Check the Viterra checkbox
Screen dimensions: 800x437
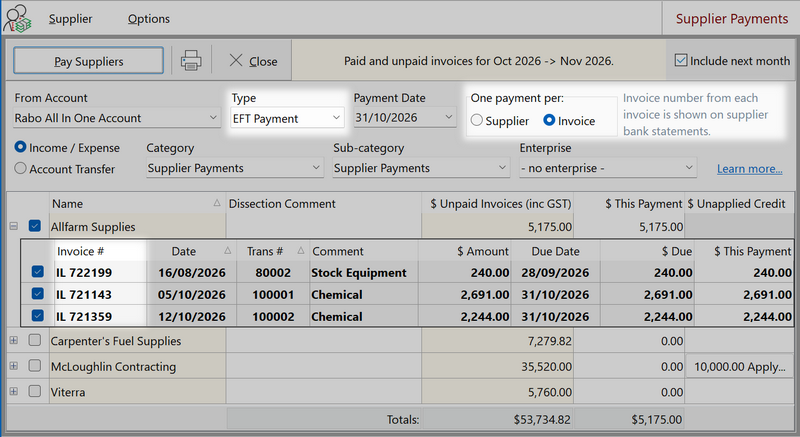[35, 391]
